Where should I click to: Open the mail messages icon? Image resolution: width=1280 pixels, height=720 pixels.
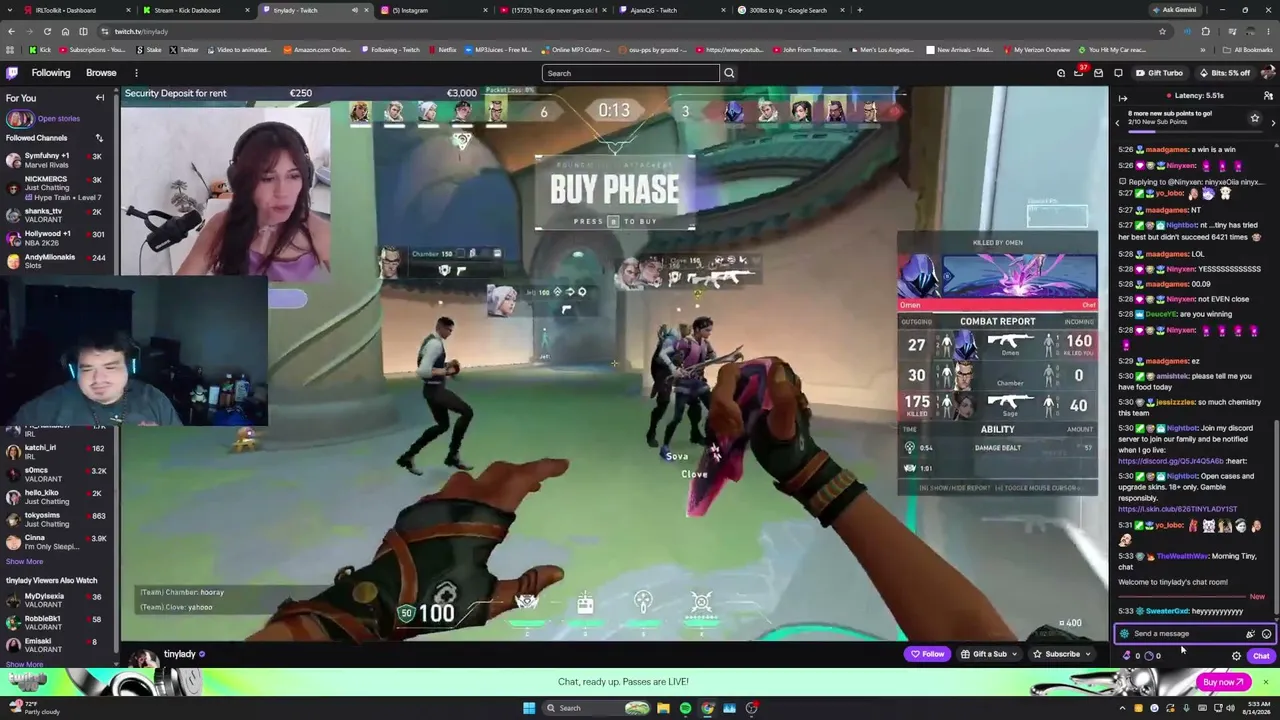coord(1098,73)
